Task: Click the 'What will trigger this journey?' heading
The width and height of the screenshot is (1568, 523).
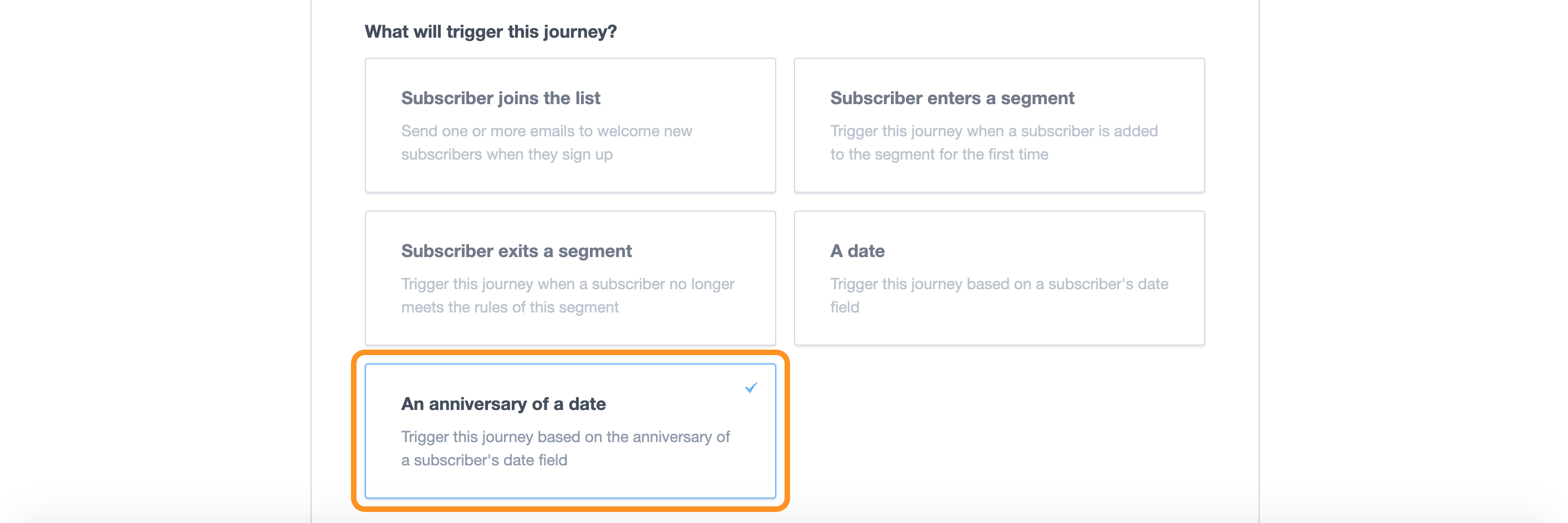Action: (x=490, y=32)
